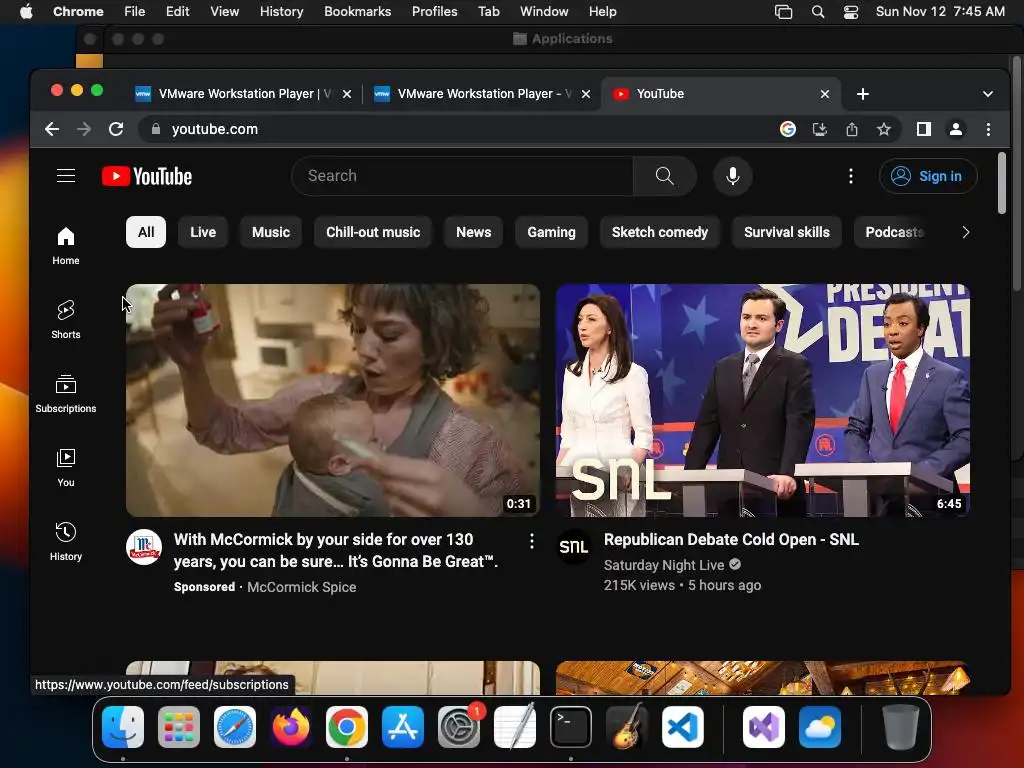Click Chrome forward arrow
This screenshot has height=768, width=1024.
point(84,129)
